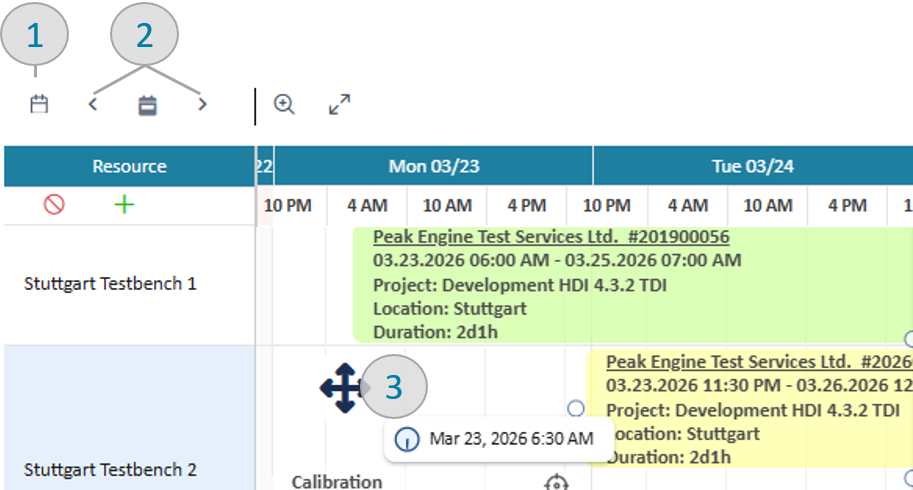Zoom in with the magnifier plus icon
This screenshot has height=490, width=913.
point(284,105)
